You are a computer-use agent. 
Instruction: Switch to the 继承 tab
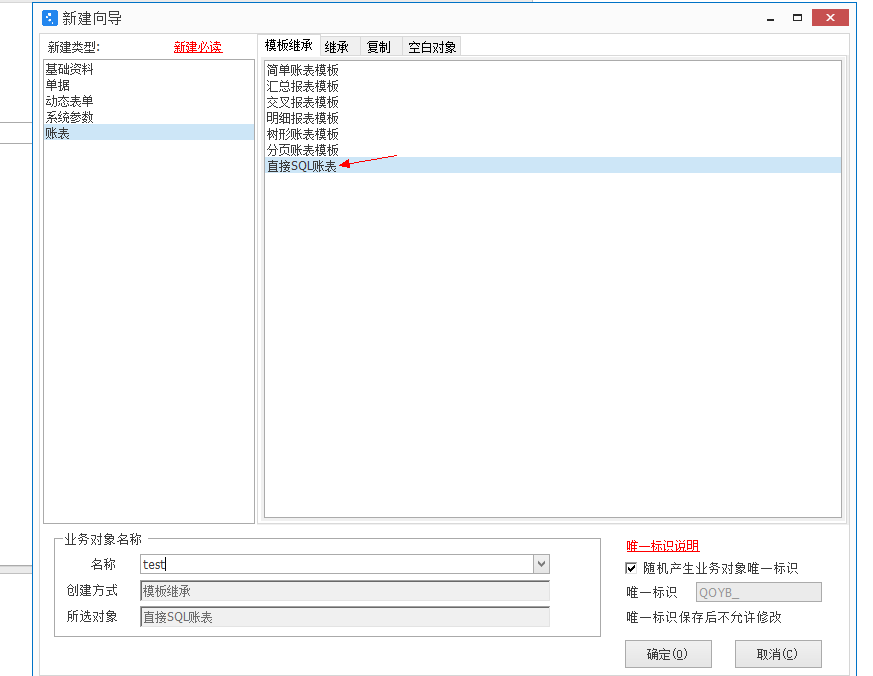(x=337, y=47)
